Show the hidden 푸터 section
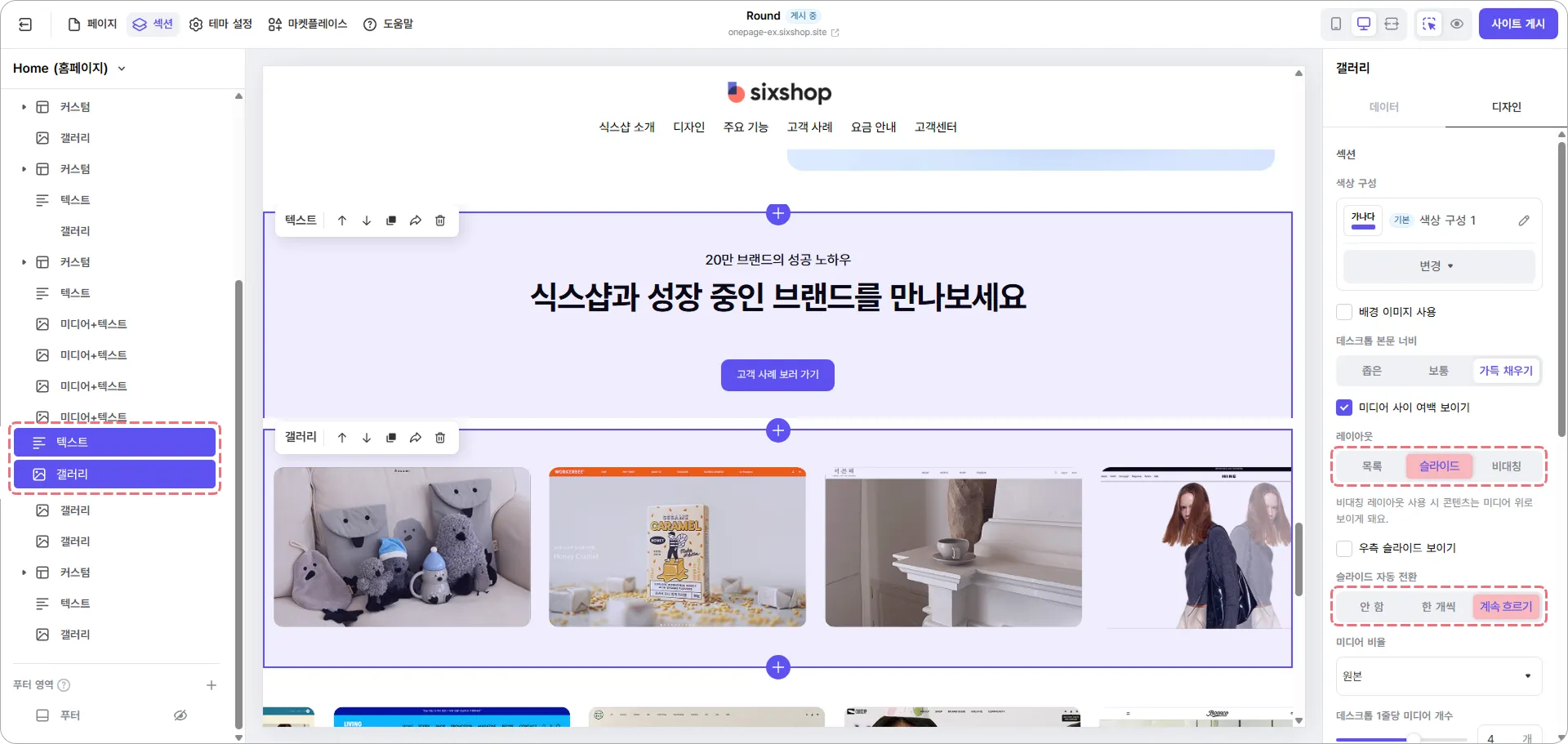This screenshot has width=1568, height=744. pyautogui.click(x=180, y=715)
